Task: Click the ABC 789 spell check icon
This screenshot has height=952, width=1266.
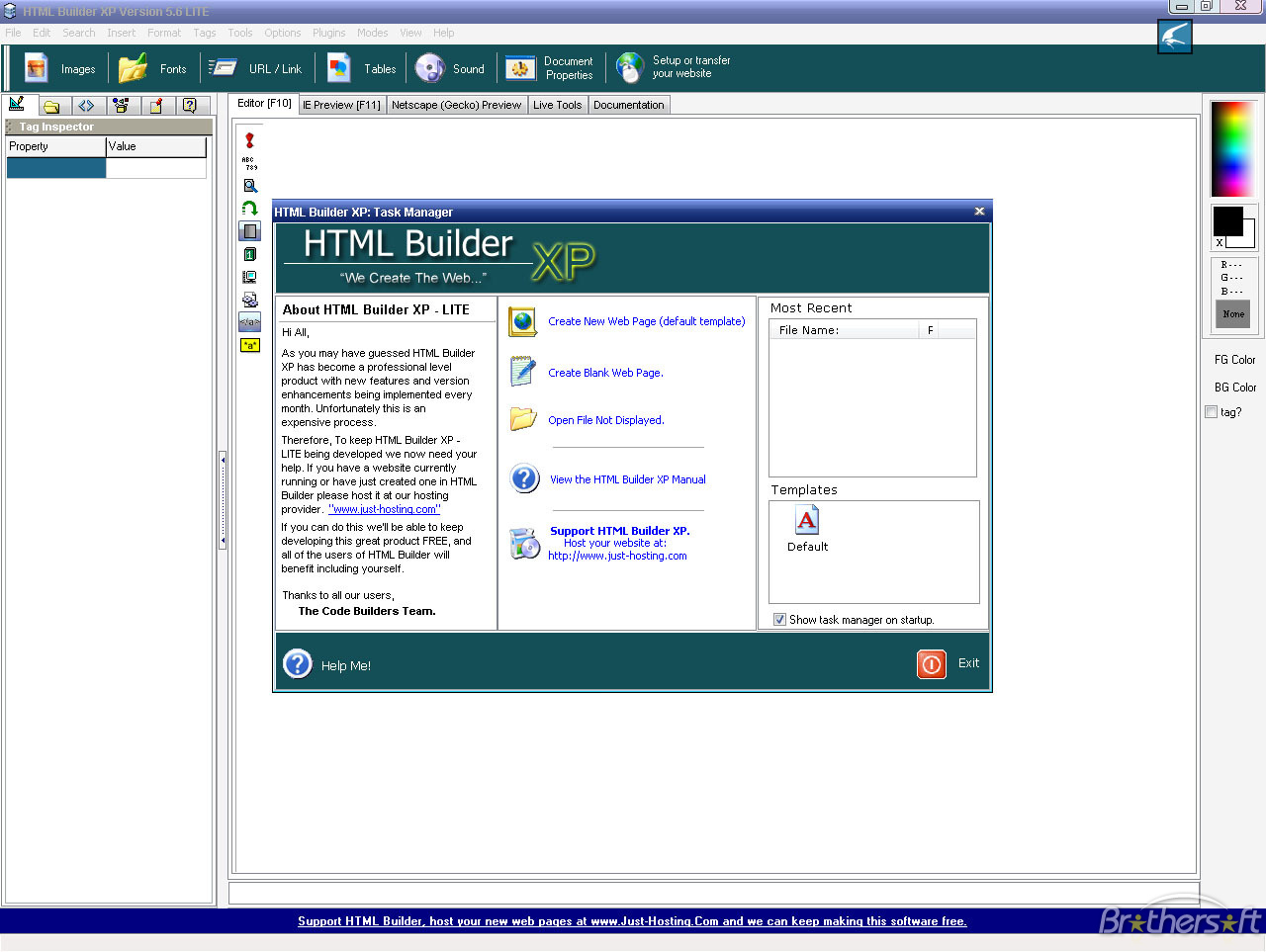Action: click(x=250, y=163)
